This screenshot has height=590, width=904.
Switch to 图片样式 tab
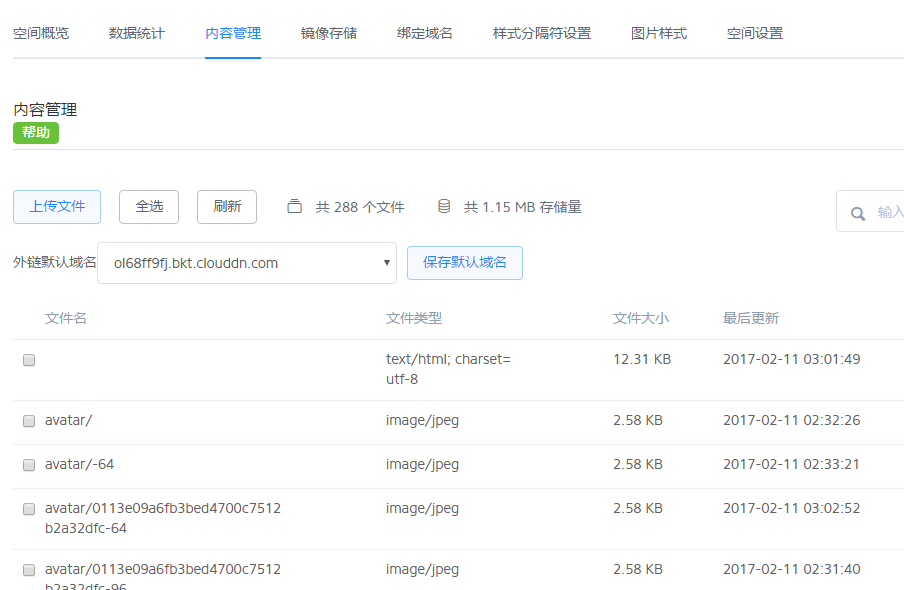[x=659, y=33]
